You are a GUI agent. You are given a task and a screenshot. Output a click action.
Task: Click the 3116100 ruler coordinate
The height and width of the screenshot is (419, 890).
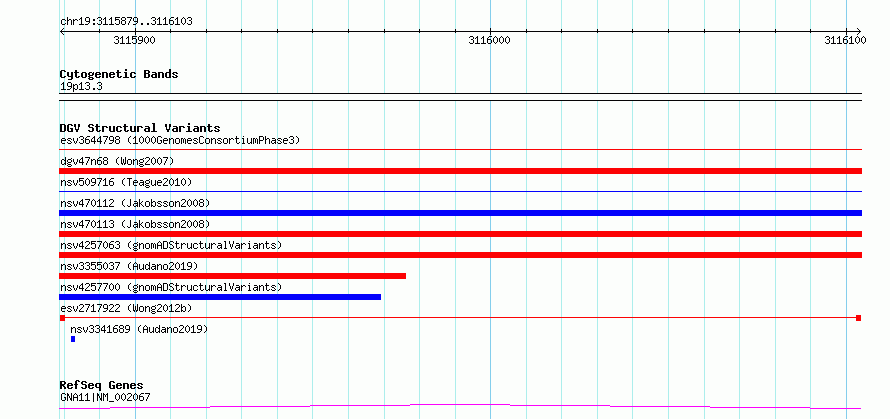(x=845, y=40)
